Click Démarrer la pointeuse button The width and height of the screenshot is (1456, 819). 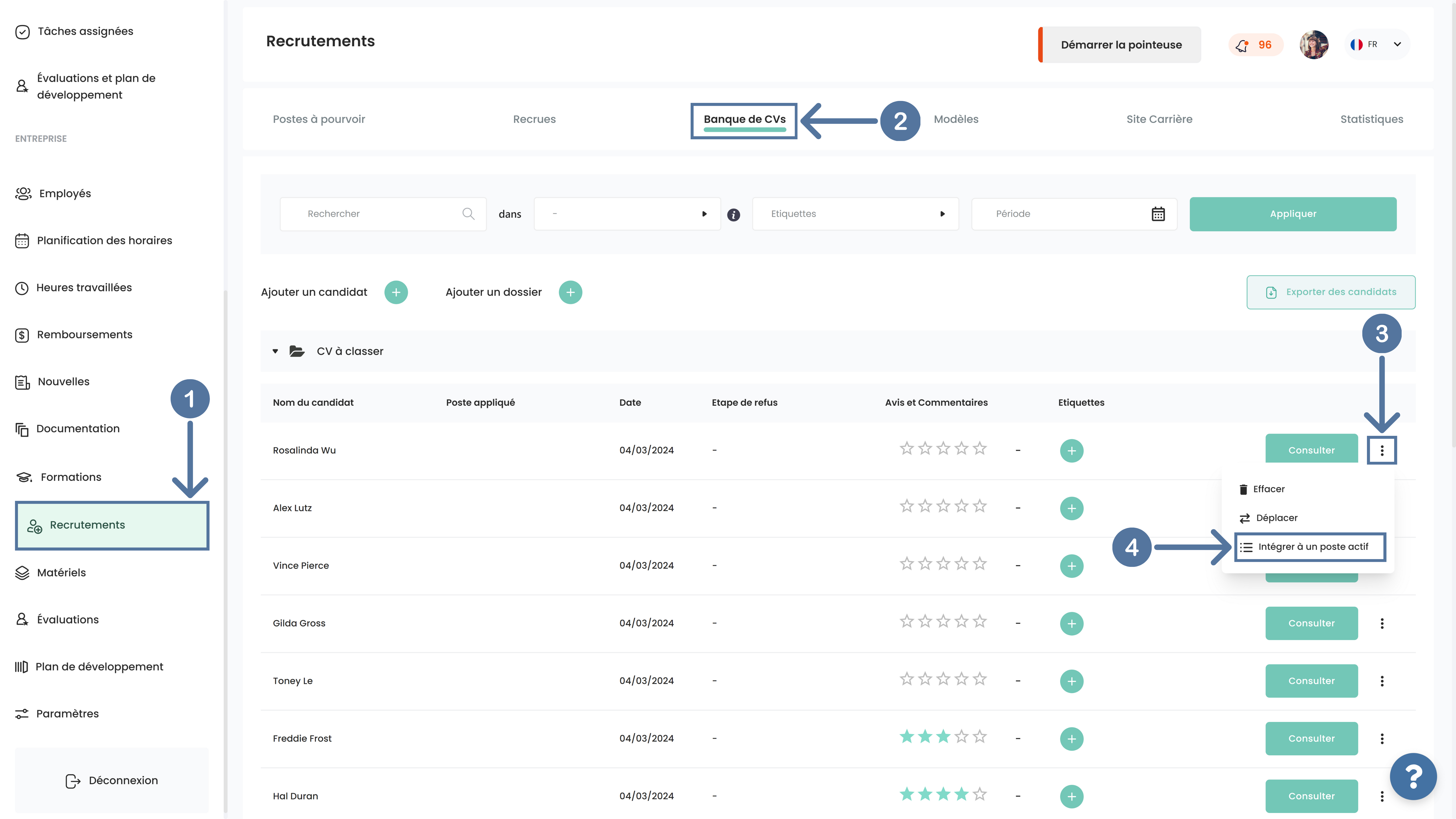1120,45
